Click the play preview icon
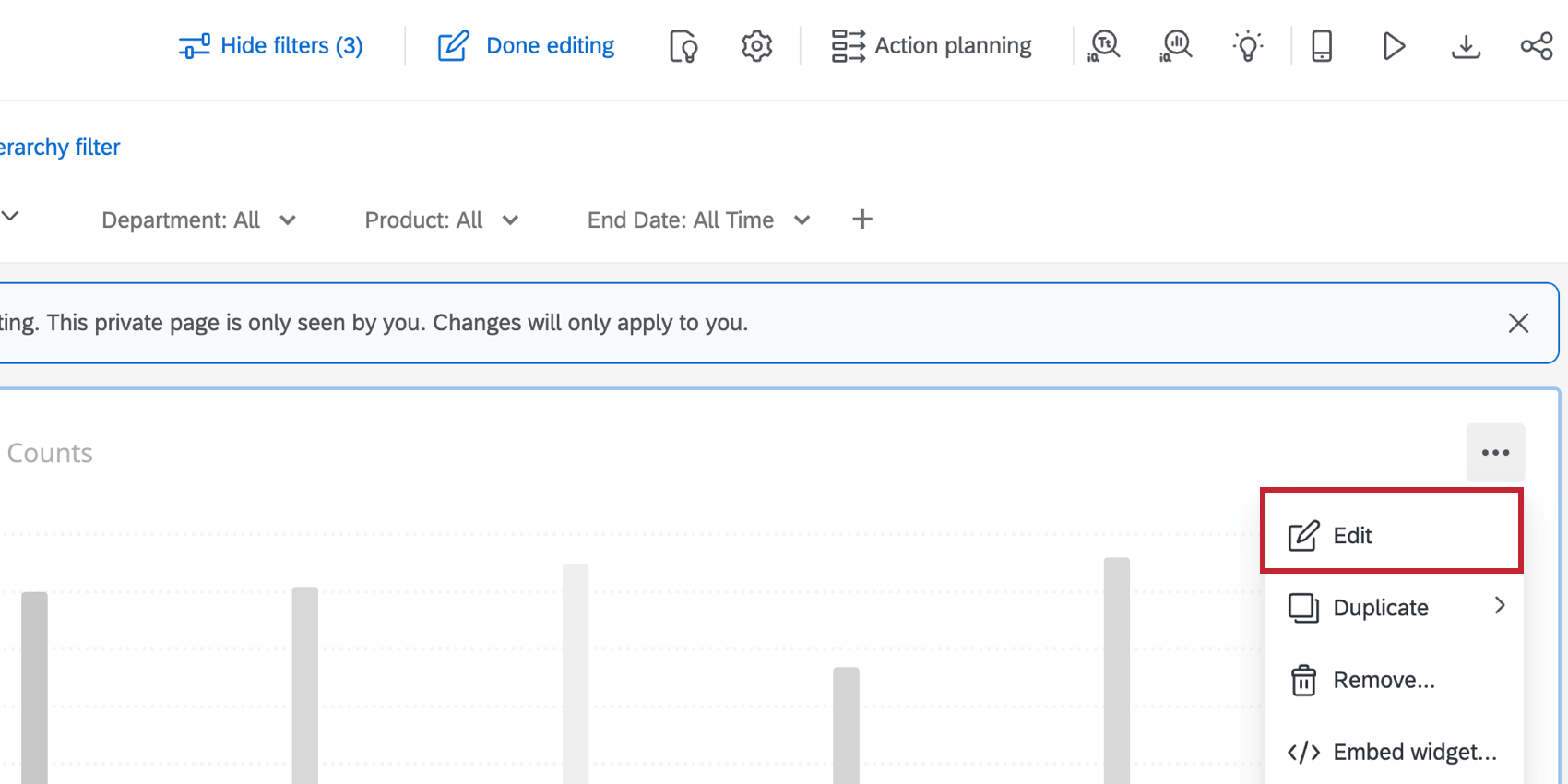 pos(1394,45)
